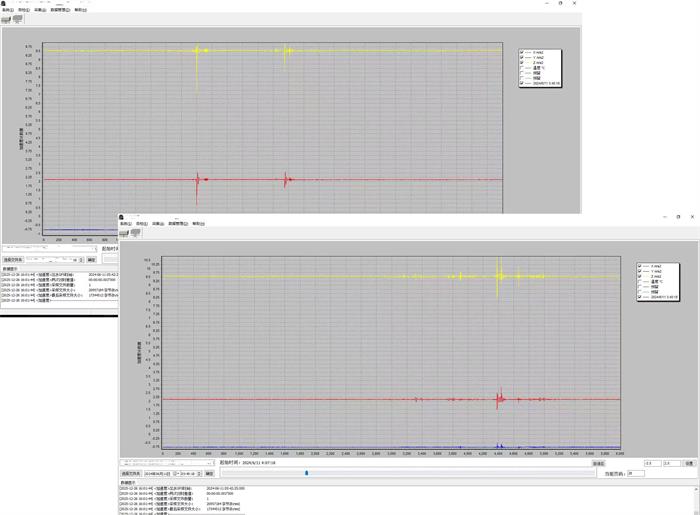This screenshot has width=700, height=515.
Task: Expand the time combo box left of 确定
Action: 201,474
